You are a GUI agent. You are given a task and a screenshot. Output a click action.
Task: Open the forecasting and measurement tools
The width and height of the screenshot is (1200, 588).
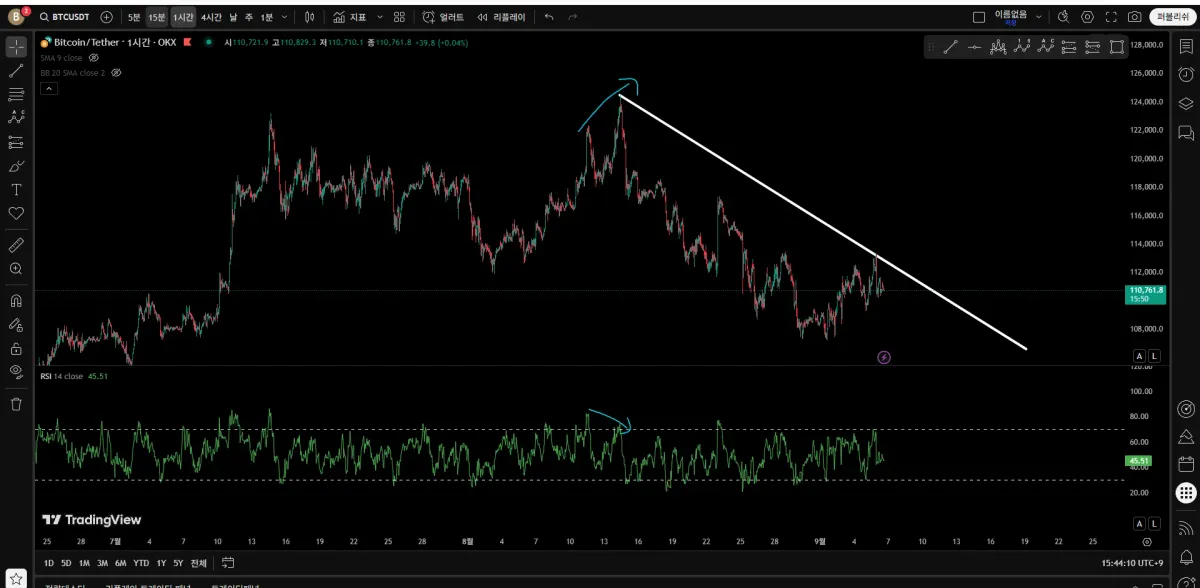pyautogui.click(x=16, y=142)
